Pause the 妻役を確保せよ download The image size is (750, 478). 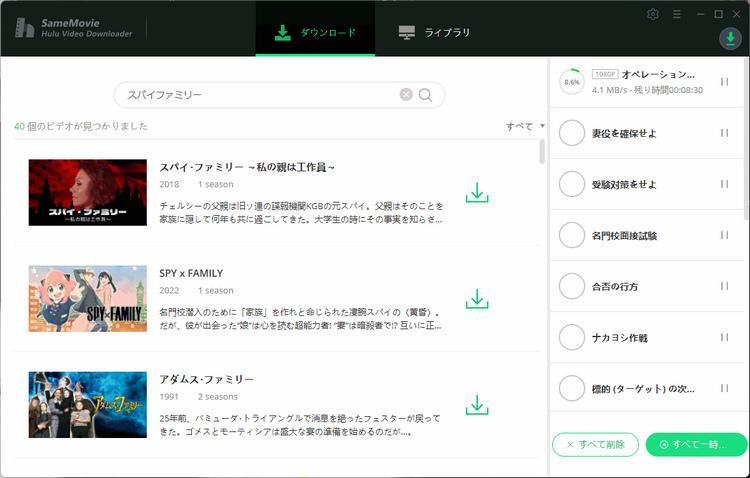[725, 133]
